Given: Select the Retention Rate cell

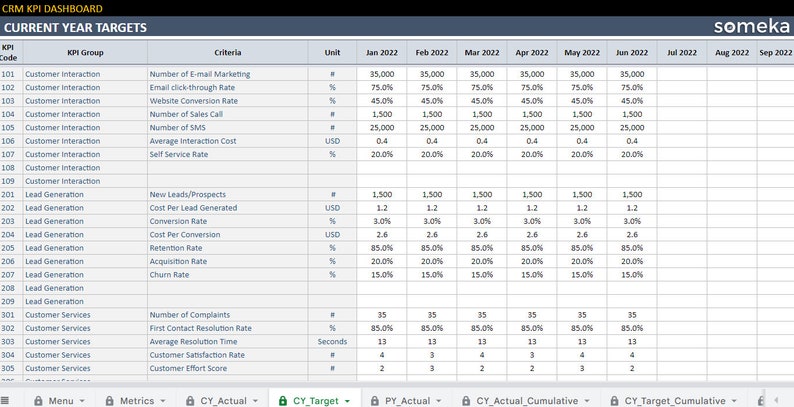Looking at the screenshot, I should (227, 248).
